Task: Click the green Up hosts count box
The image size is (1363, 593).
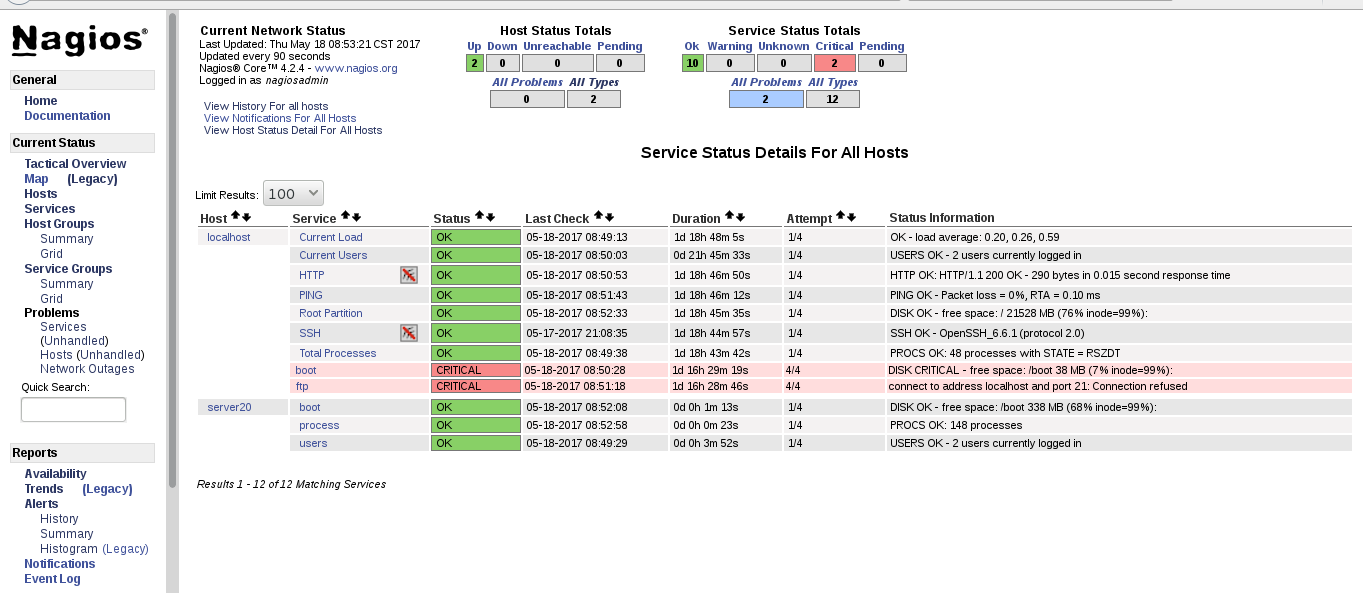Action: [x=474, y=63]
